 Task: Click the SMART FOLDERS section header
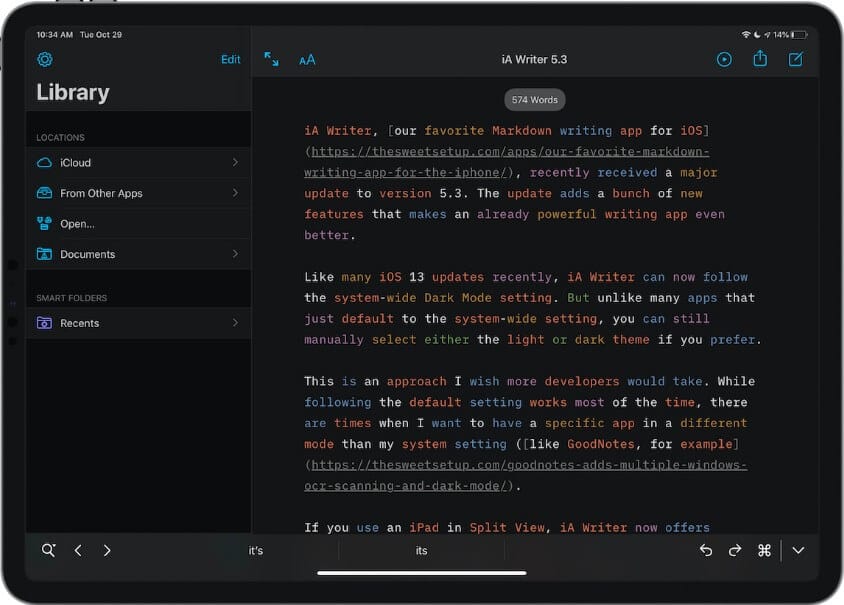coord(72,298)
